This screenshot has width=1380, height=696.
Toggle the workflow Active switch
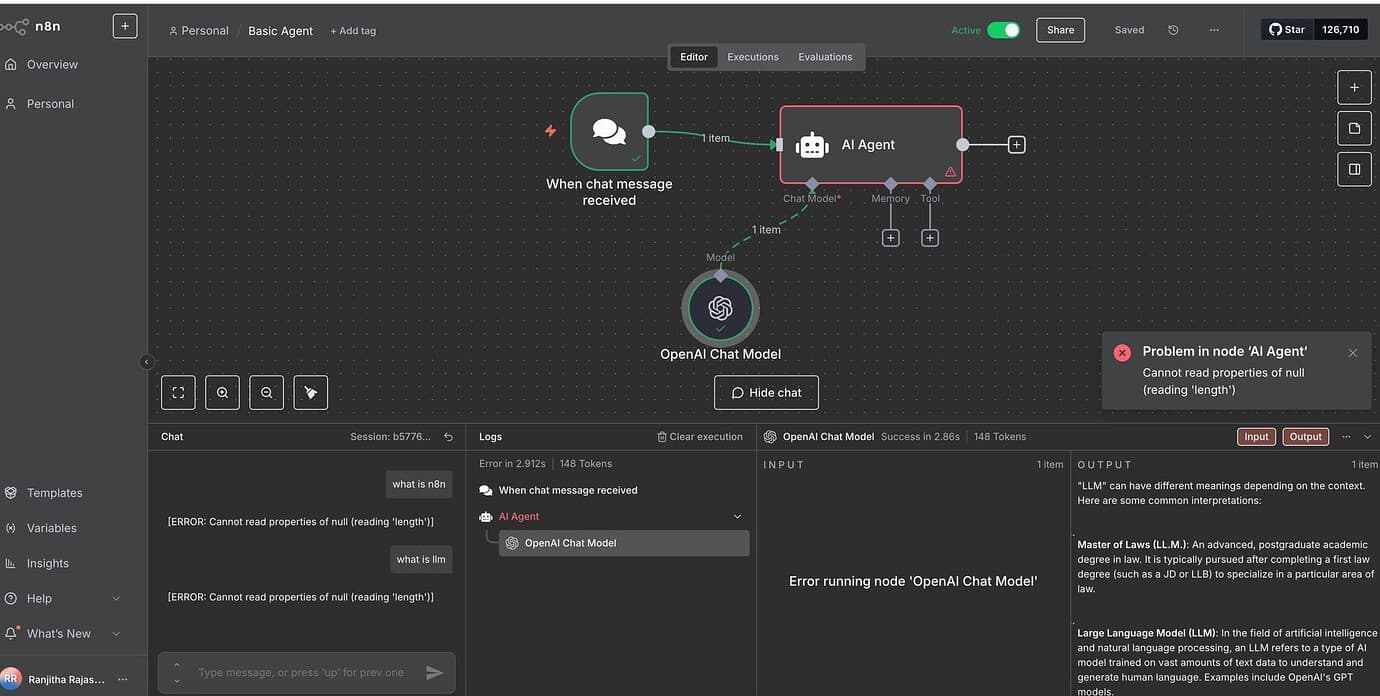(1003, 30)
